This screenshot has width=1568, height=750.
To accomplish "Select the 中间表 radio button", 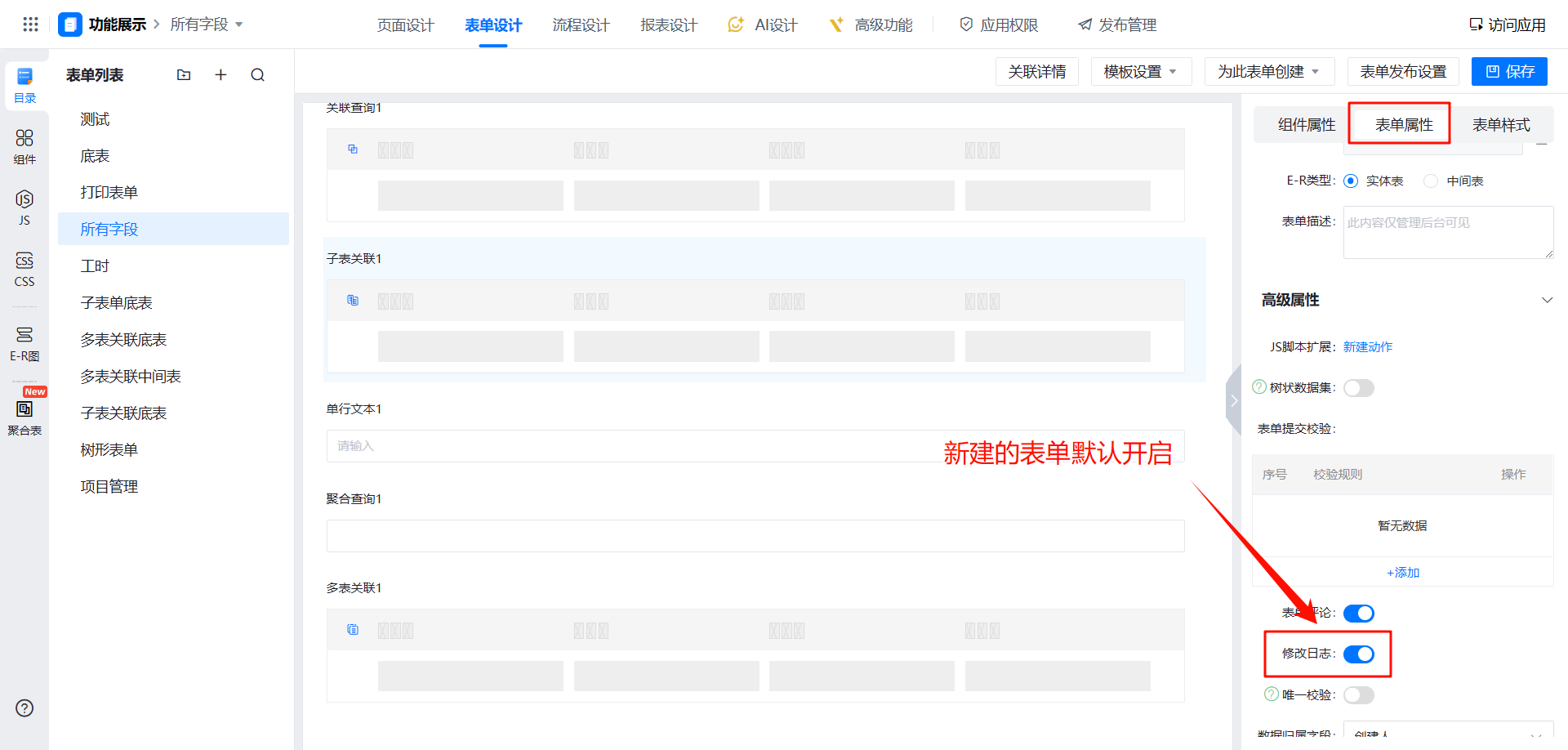I will tap(1431, 181).
